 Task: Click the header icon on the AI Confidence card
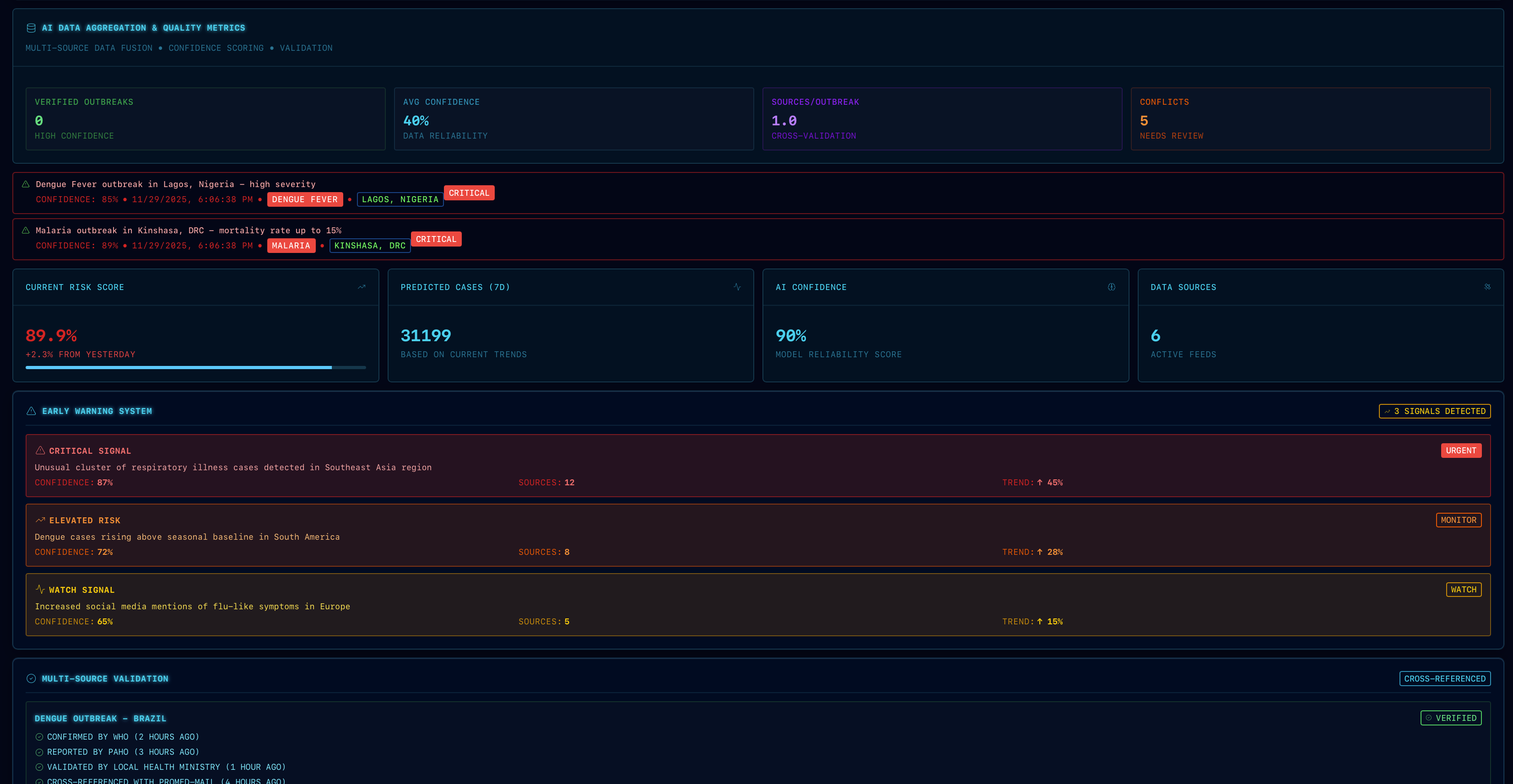coord(1111,287)
